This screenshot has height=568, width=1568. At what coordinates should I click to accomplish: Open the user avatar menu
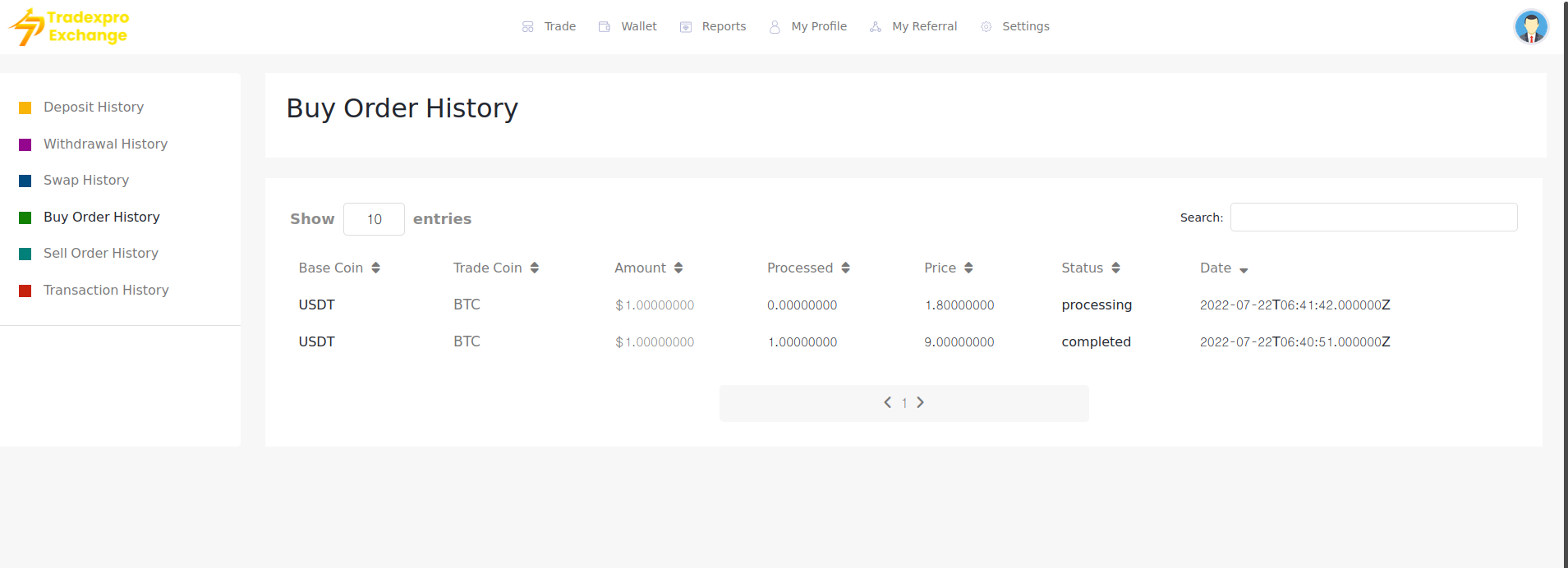(1530, 27)
